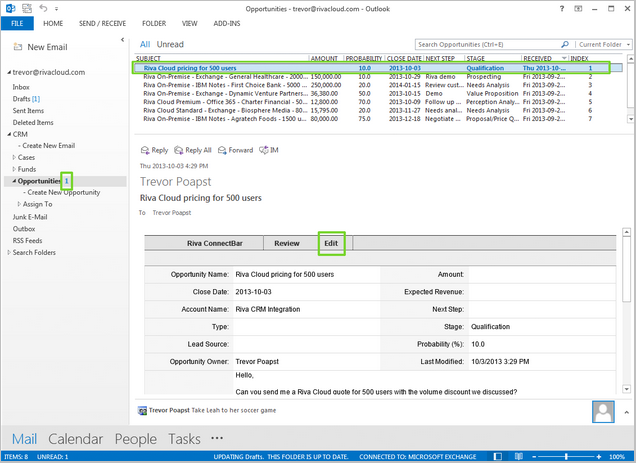Select the First Choice Bank opportunity row

[378, 85]
